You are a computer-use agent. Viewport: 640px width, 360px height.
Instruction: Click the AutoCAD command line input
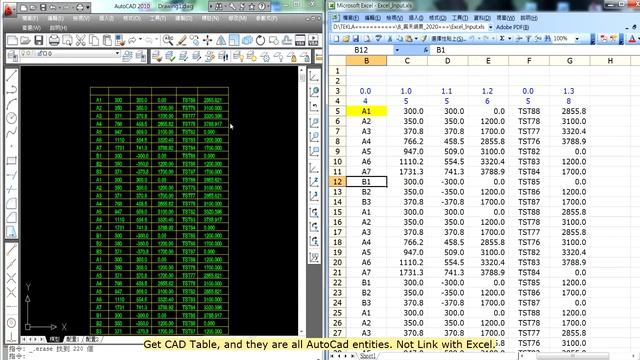point(163,357)
